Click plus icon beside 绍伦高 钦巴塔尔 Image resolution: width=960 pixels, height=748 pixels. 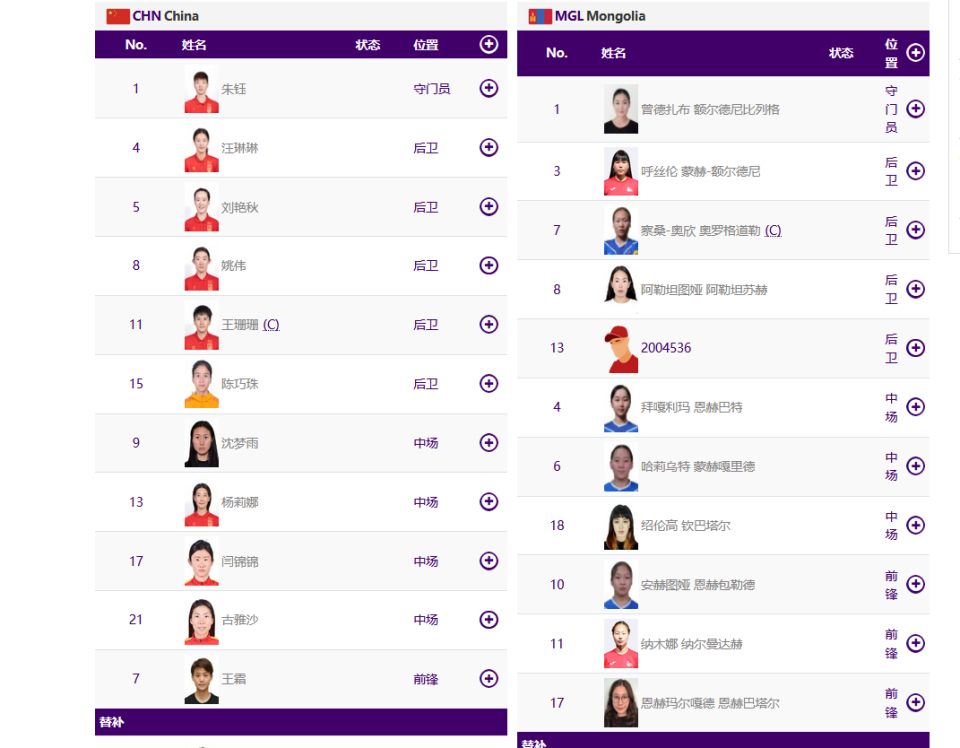click(915, 525)
